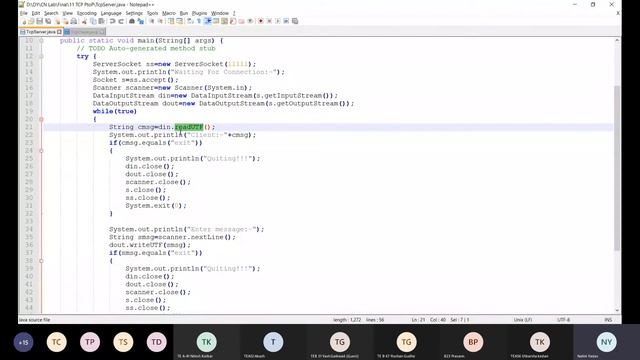Select the NY participant avatar
The height and width of the screenshot is (360, 640).
tap(606, 342)
